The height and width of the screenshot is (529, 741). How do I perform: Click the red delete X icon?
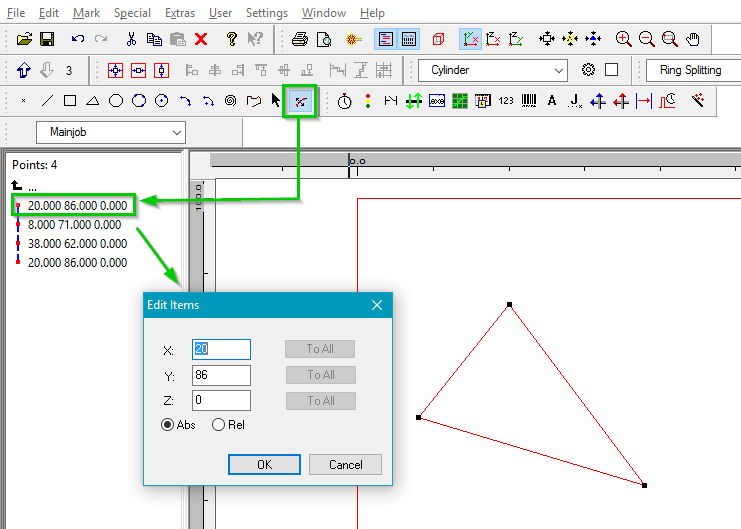pyautogui.click(x=201, y=40)
